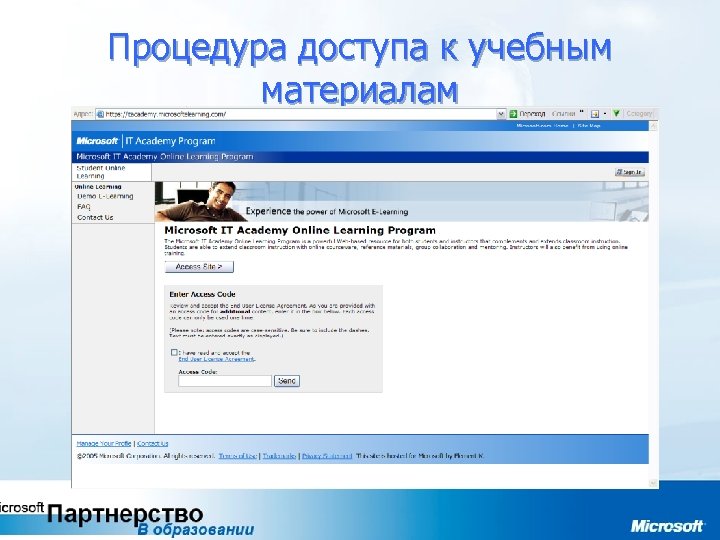Open the address bar dropdown arrow
Viewport: 720px width, 540px height.
click(501, 114)
